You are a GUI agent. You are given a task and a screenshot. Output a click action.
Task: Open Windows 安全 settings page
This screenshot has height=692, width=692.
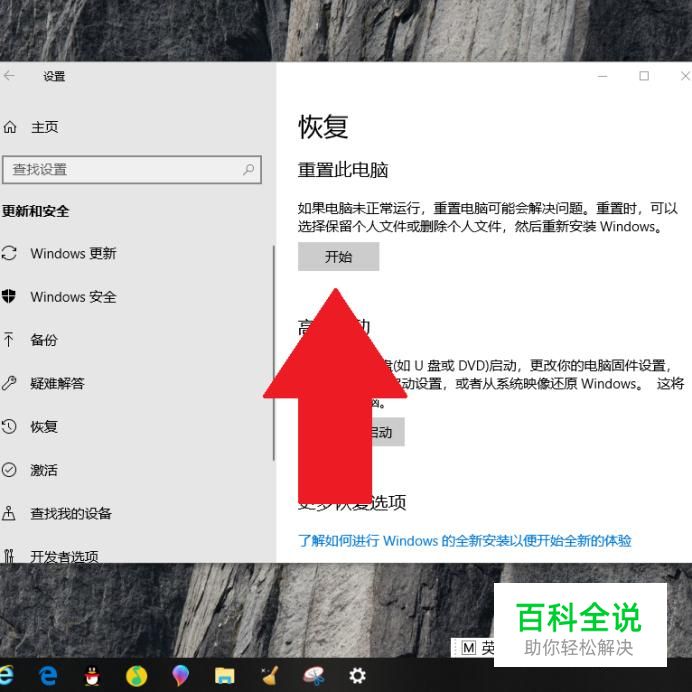pos(73,297)
